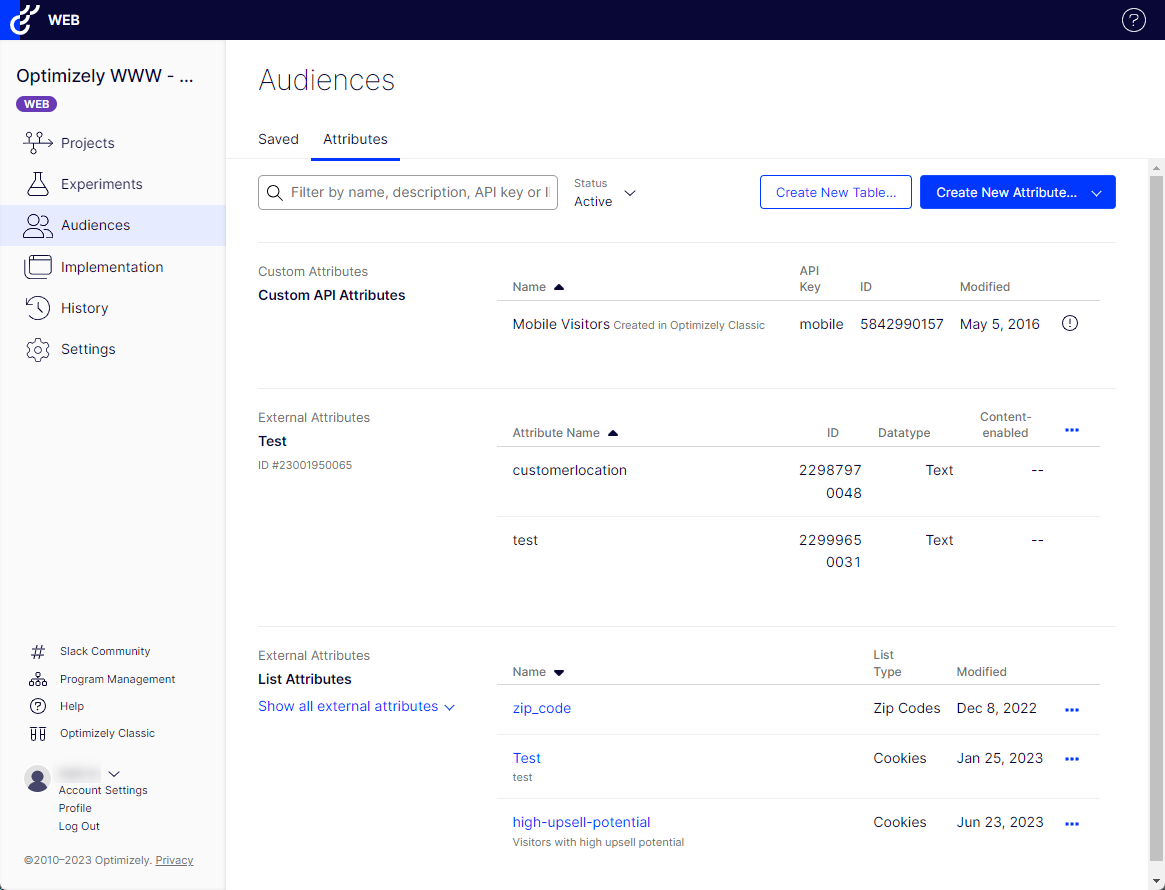Click the Log Out link
The height and width of the screenshot is (890, 1165).
click(79, 826)
